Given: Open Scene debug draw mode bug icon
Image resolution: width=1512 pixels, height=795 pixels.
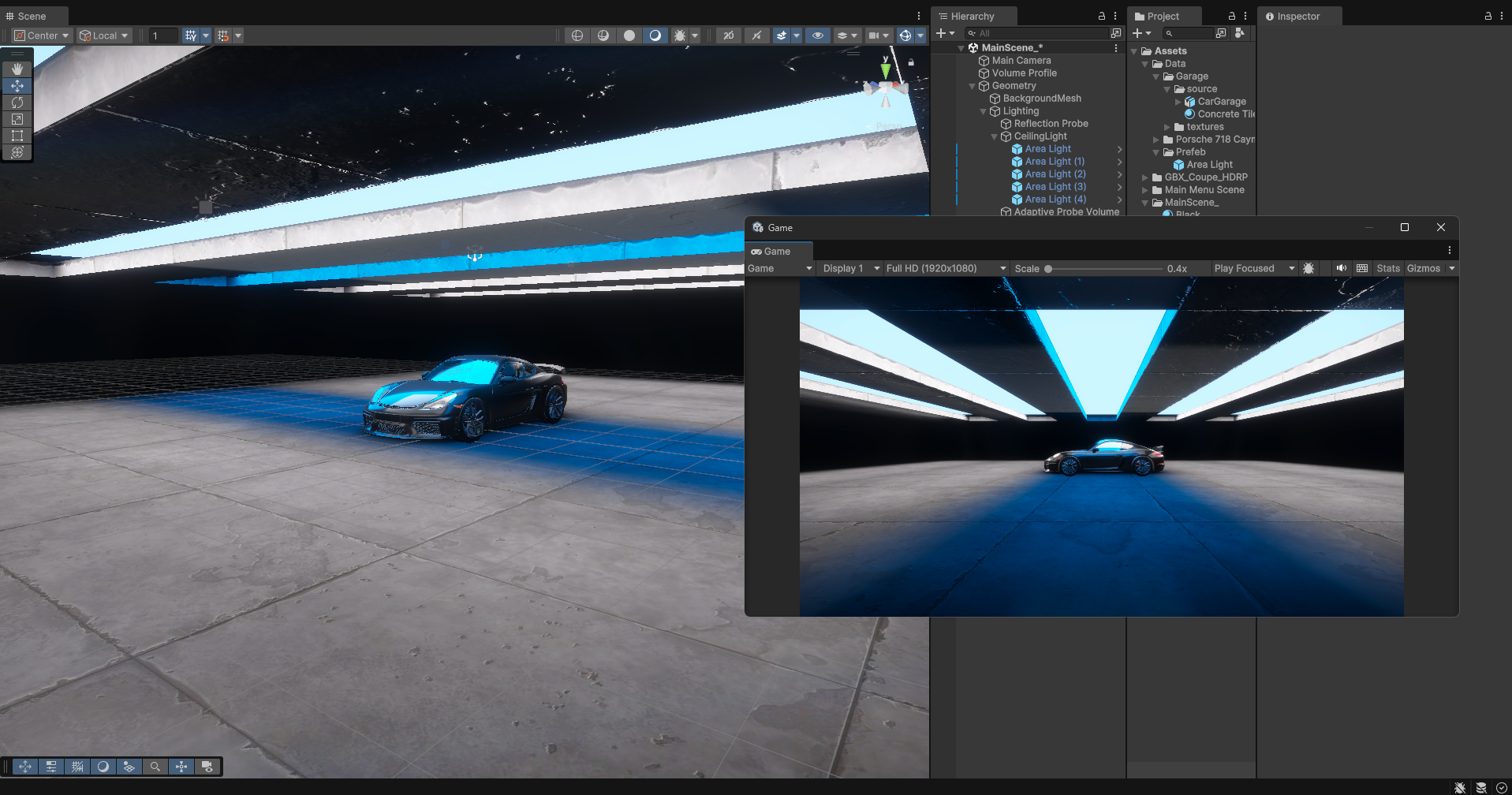Looking at the screenshot, I should point(680,35).
